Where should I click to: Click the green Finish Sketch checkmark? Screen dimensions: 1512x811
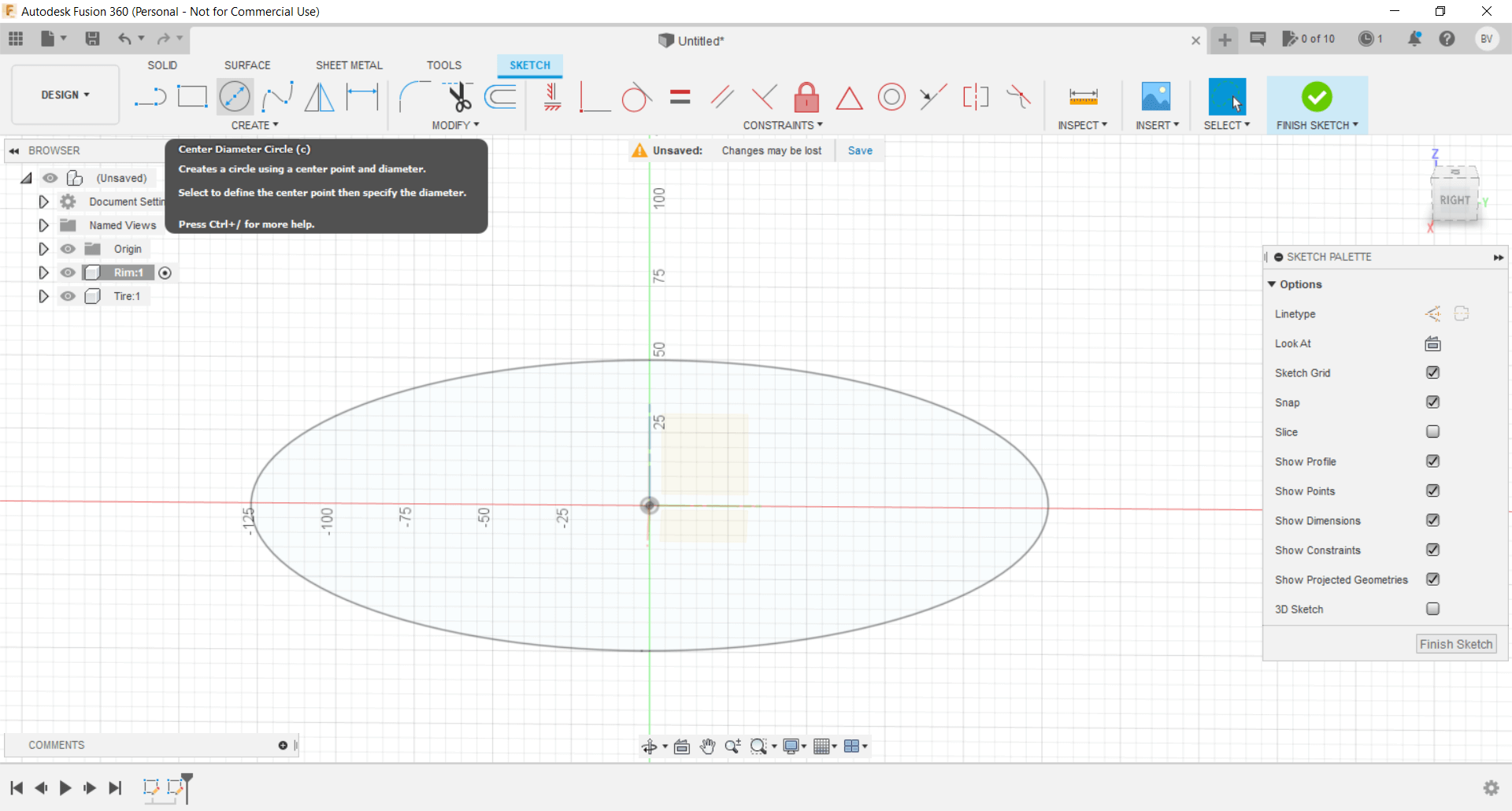point(1317,97)
